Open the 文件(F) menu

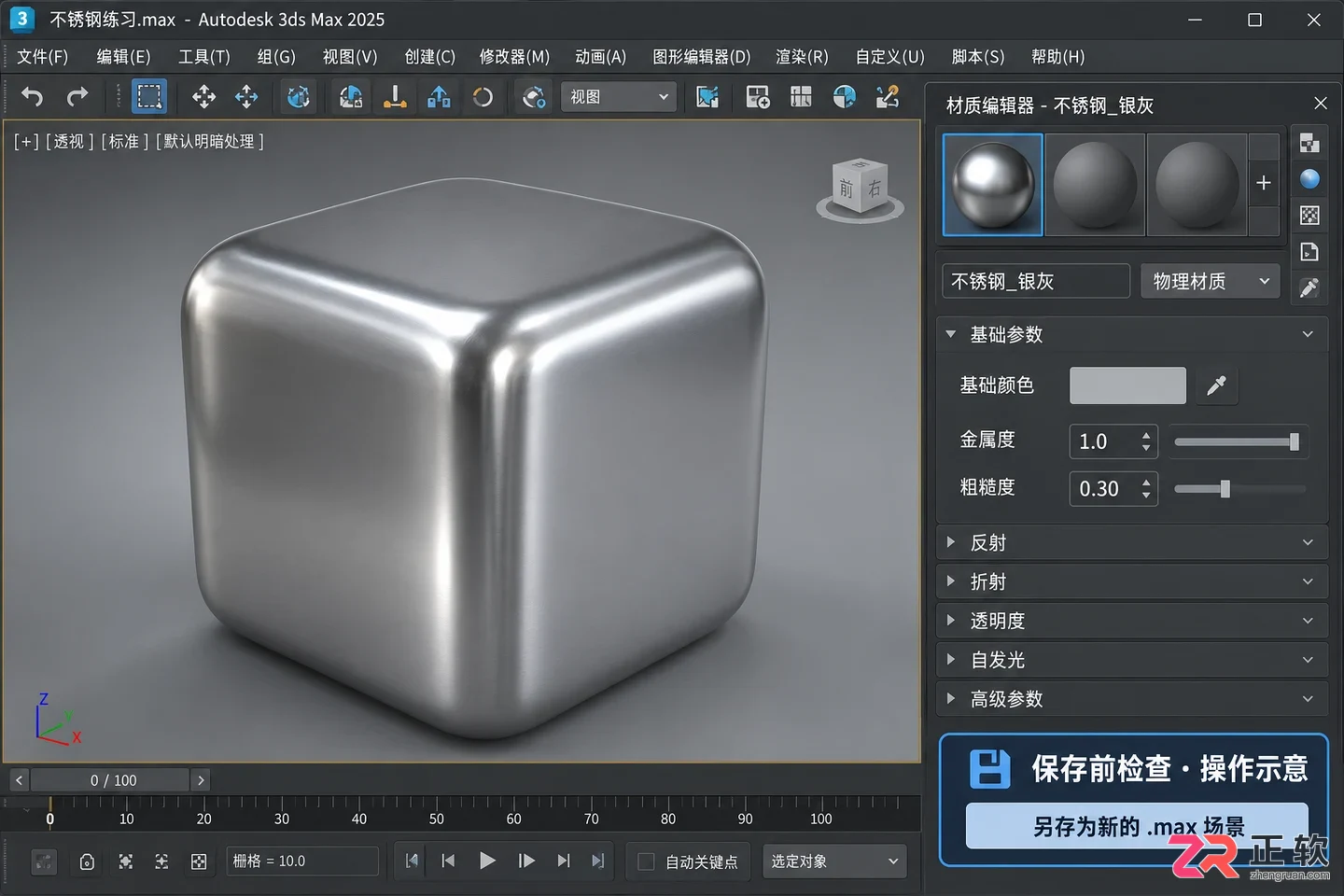pos(43,57)
